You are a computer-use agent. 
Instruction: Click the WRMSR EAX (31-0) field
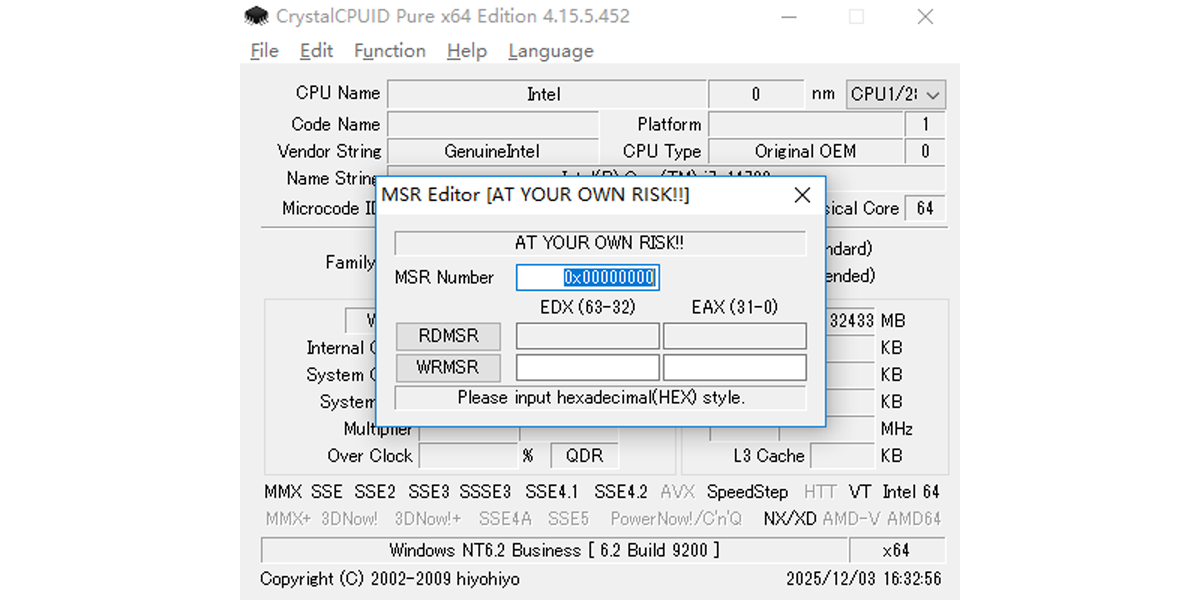735,367
